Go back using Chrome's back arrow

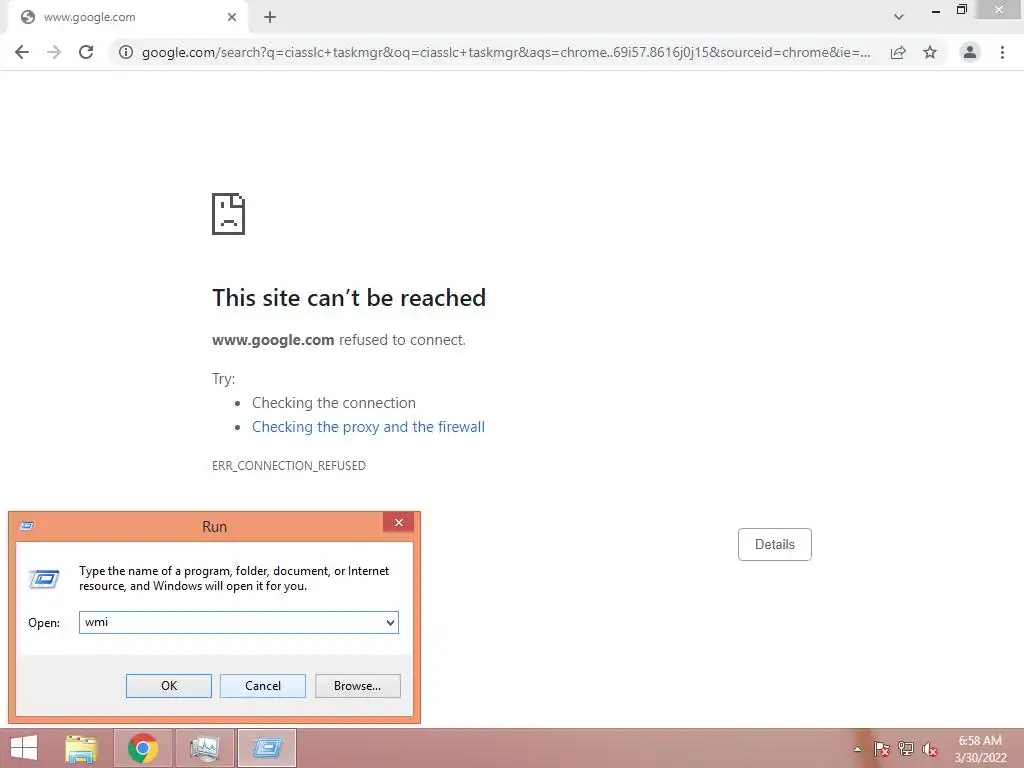(x=22, y=52)
